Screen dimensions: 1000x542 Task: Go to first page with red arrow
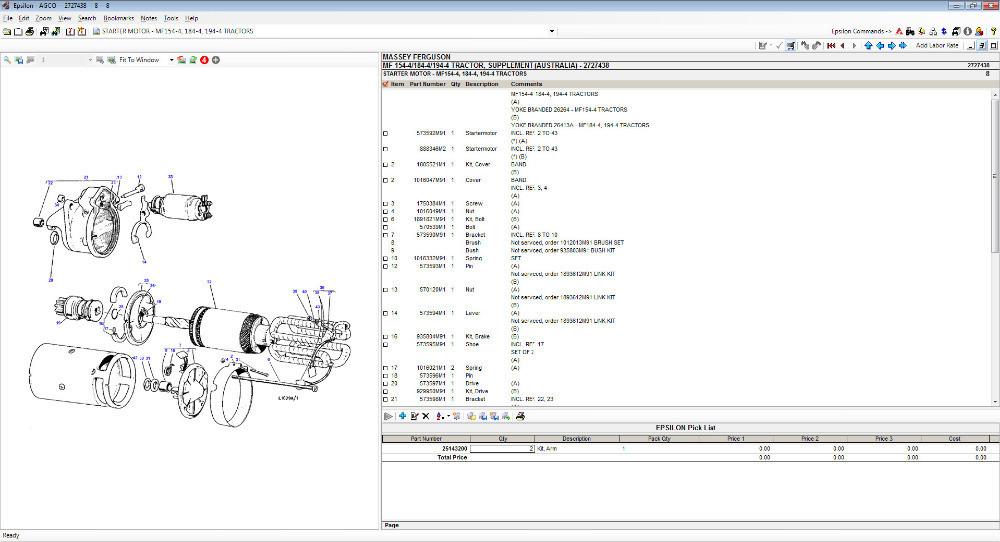[830, 45]
